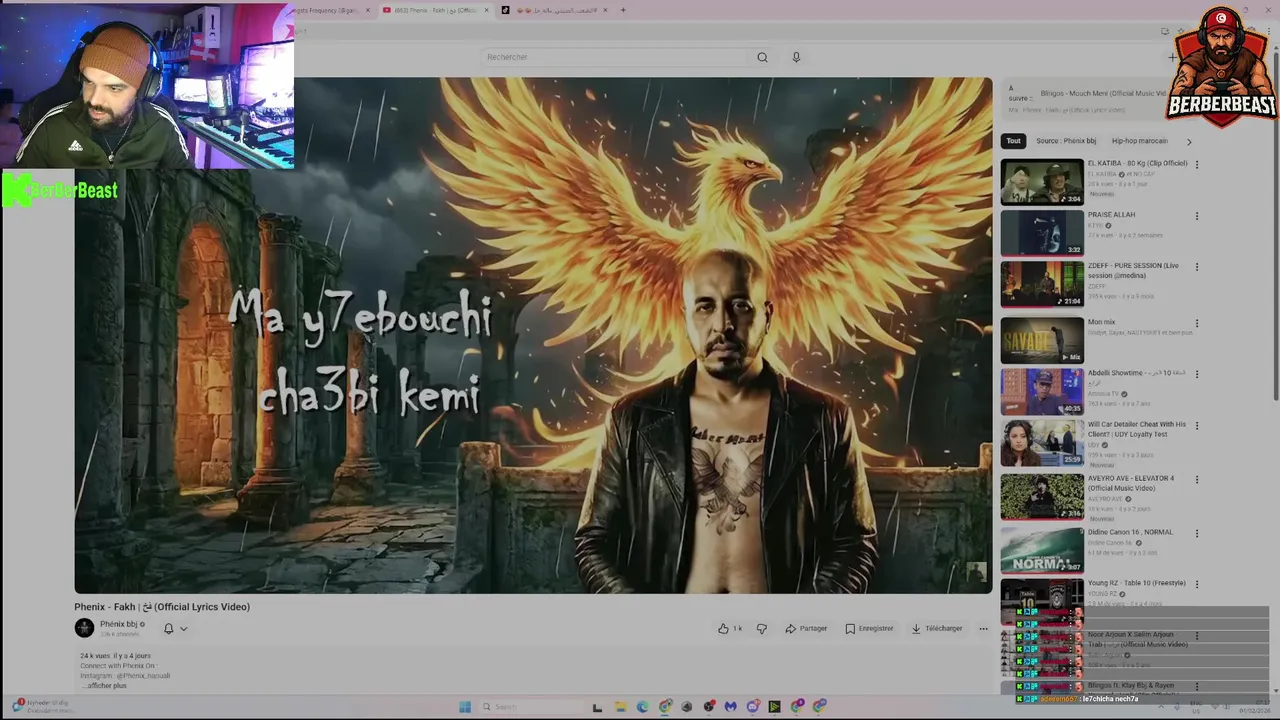Open the Phénix bbj channel name link

click(x=118, y=624)
